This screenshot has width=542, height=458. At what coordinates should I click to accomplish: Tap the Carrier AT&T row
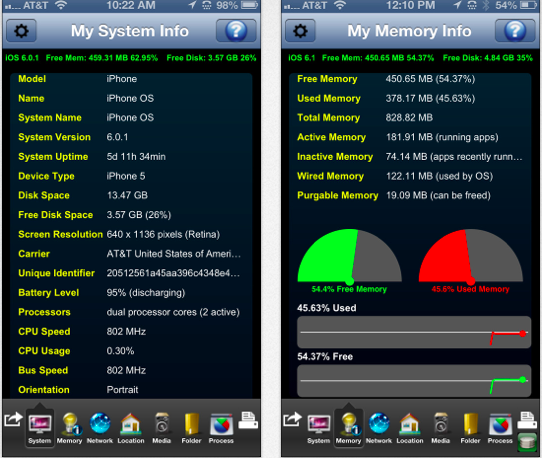[x=131, y=254]
